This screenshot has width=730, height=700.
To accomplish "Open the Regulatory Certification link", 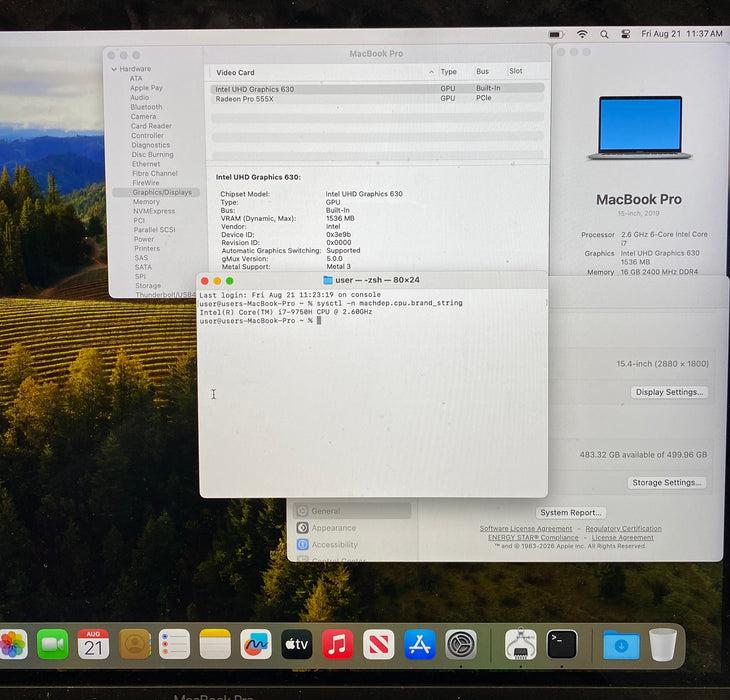I will pos(623,528).
